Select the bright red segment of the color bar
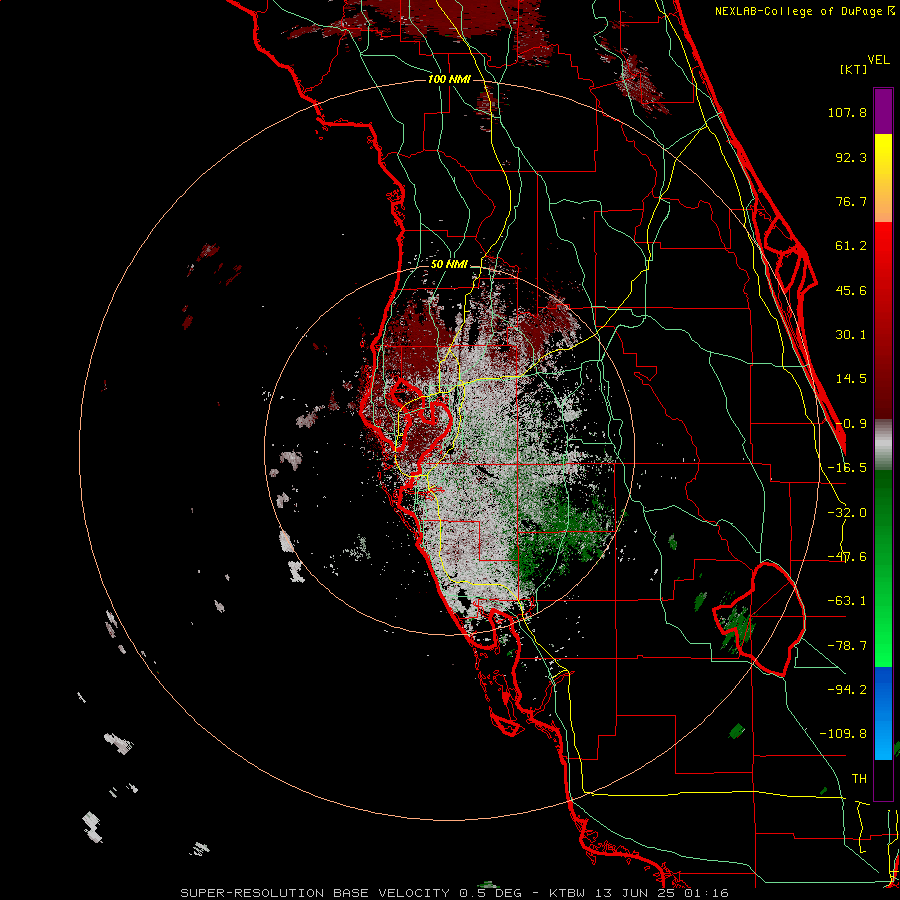Screen dimensions: 900x900 coord(883,255)
